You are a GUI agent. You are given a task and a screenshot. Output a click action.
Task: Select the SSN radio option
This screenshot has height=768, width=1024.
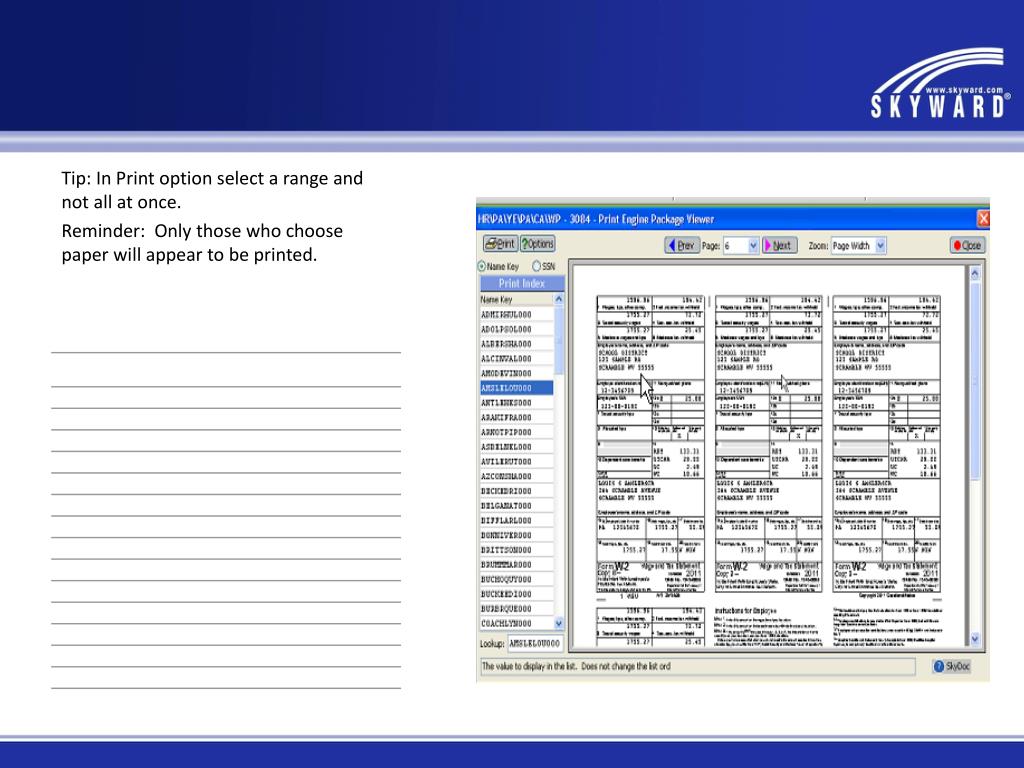click(x=536, y=266)
